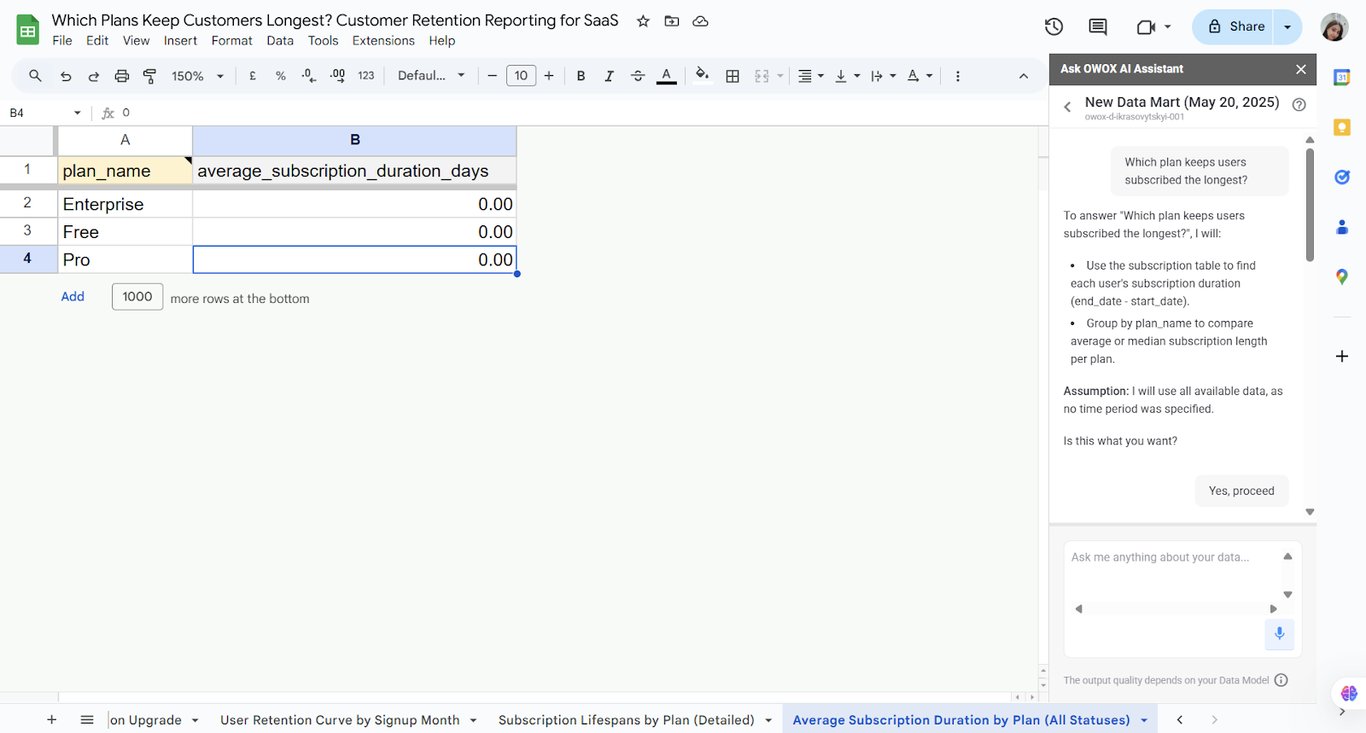Open the Data menu
The width and height of the screenshot is (1366, 733).
click(280, 41)
